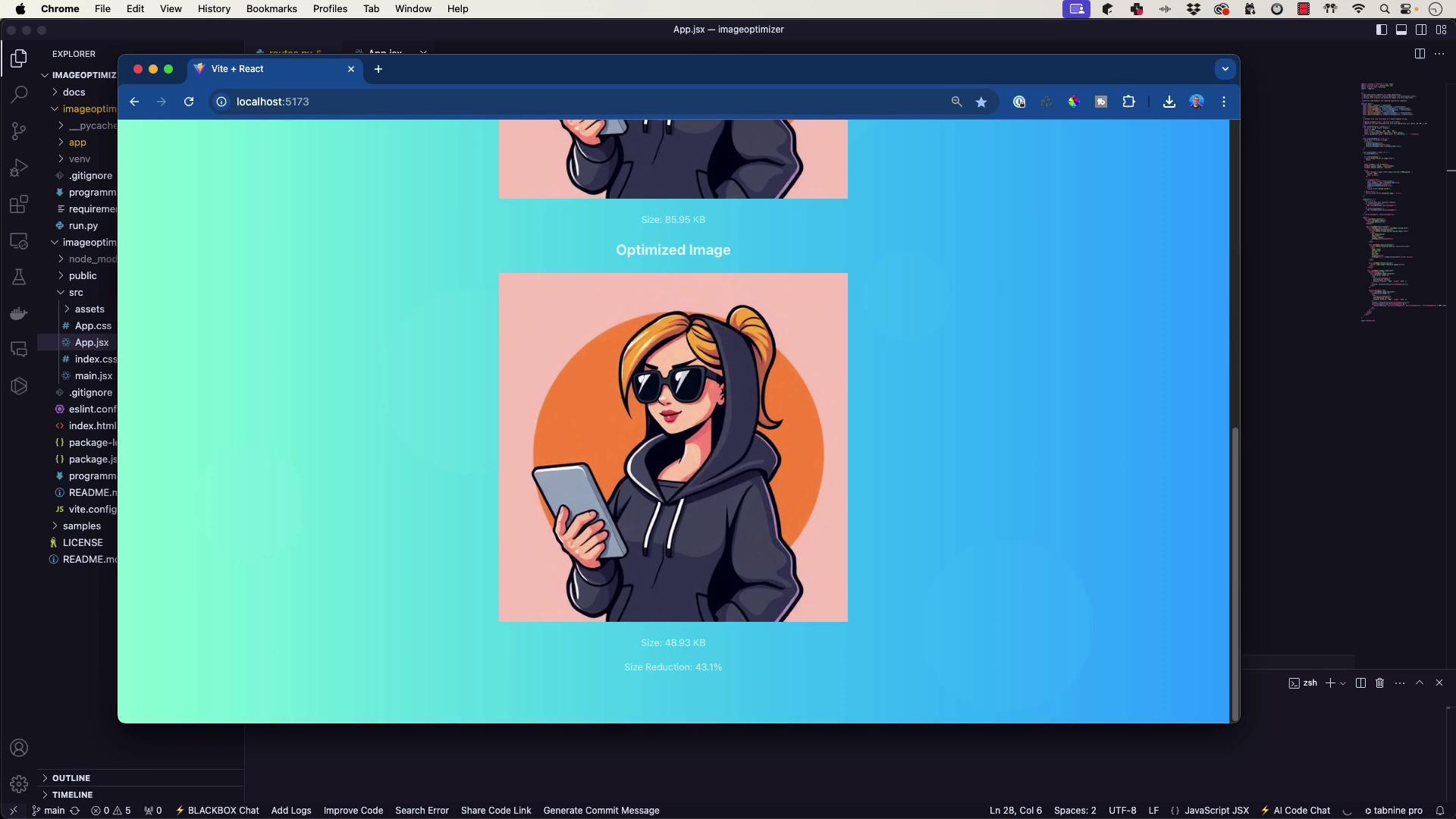Open Run and Debug view icon

pos(19,168)
